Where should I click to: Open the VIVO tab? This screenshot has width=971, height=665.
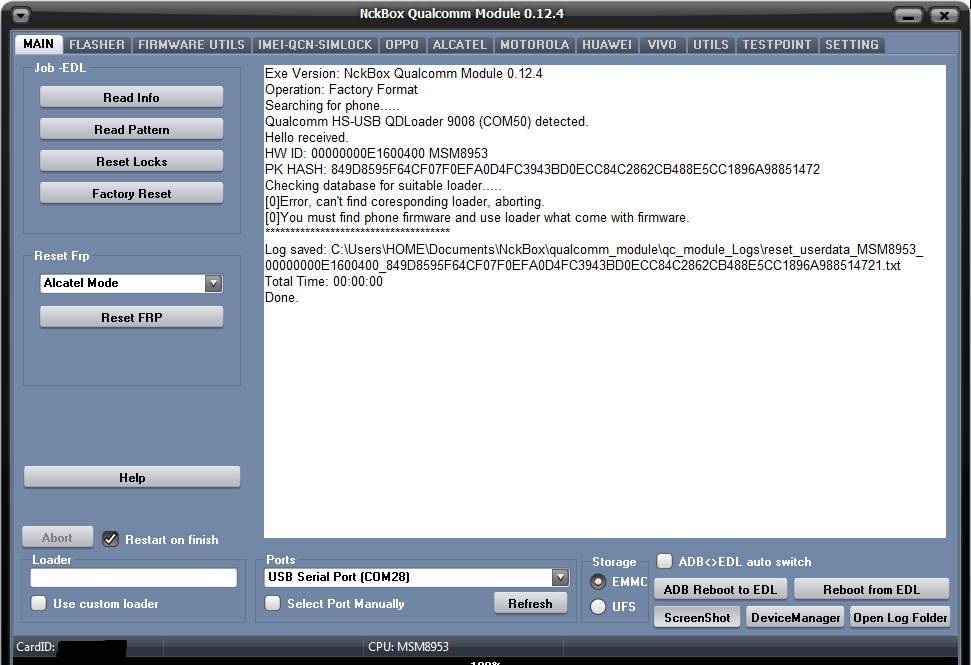[662, 45]
